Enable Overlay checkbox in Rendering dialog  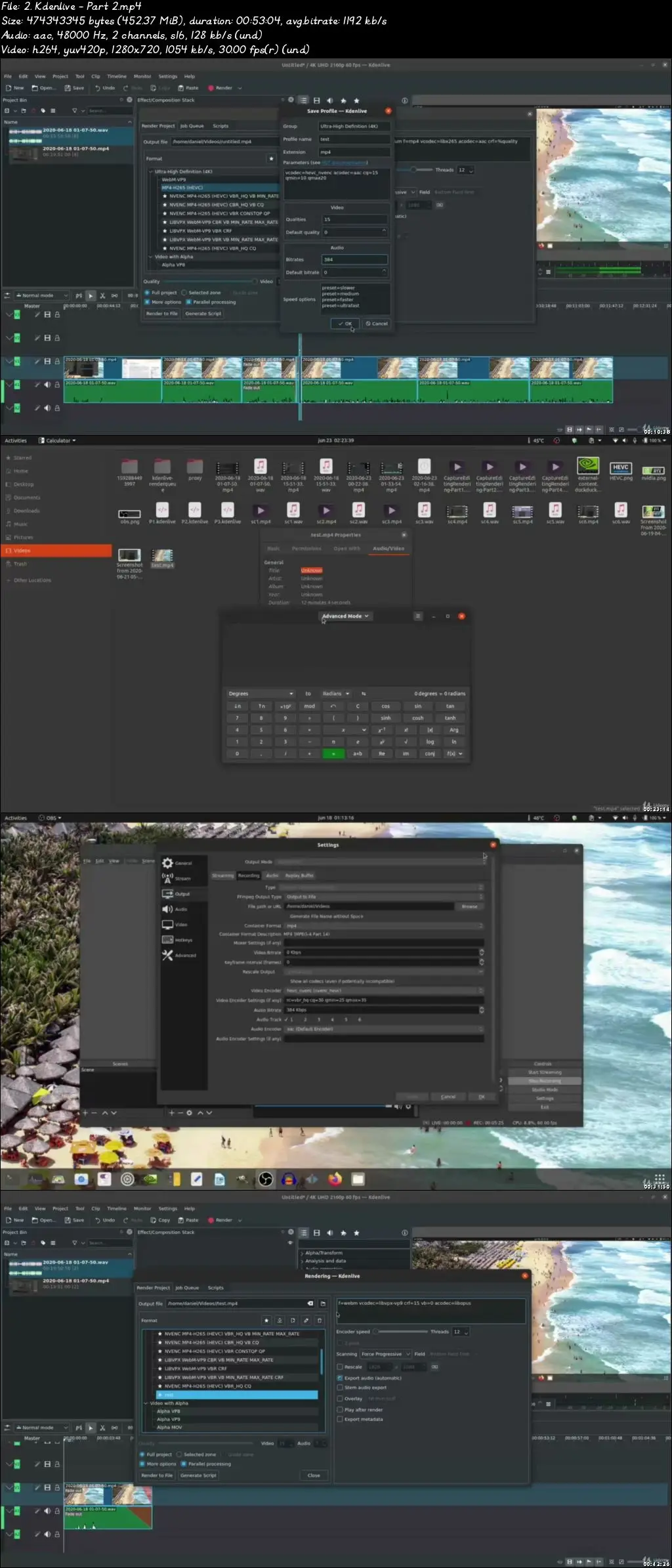(x=340, y=1399)
